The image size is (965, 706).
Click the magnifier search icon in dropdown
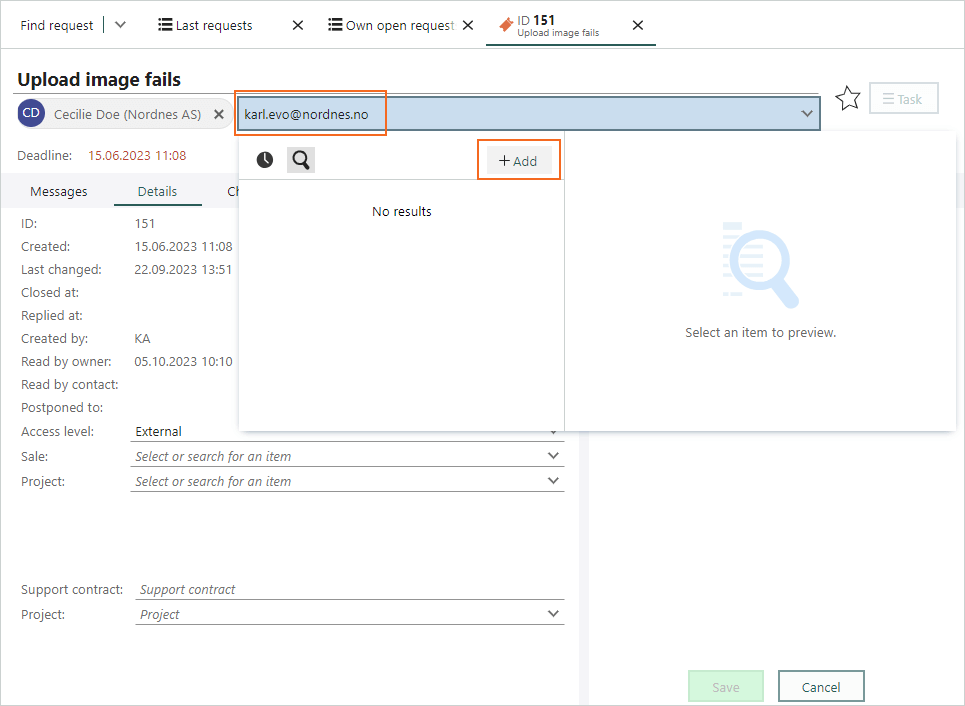[x=301, y=160]
